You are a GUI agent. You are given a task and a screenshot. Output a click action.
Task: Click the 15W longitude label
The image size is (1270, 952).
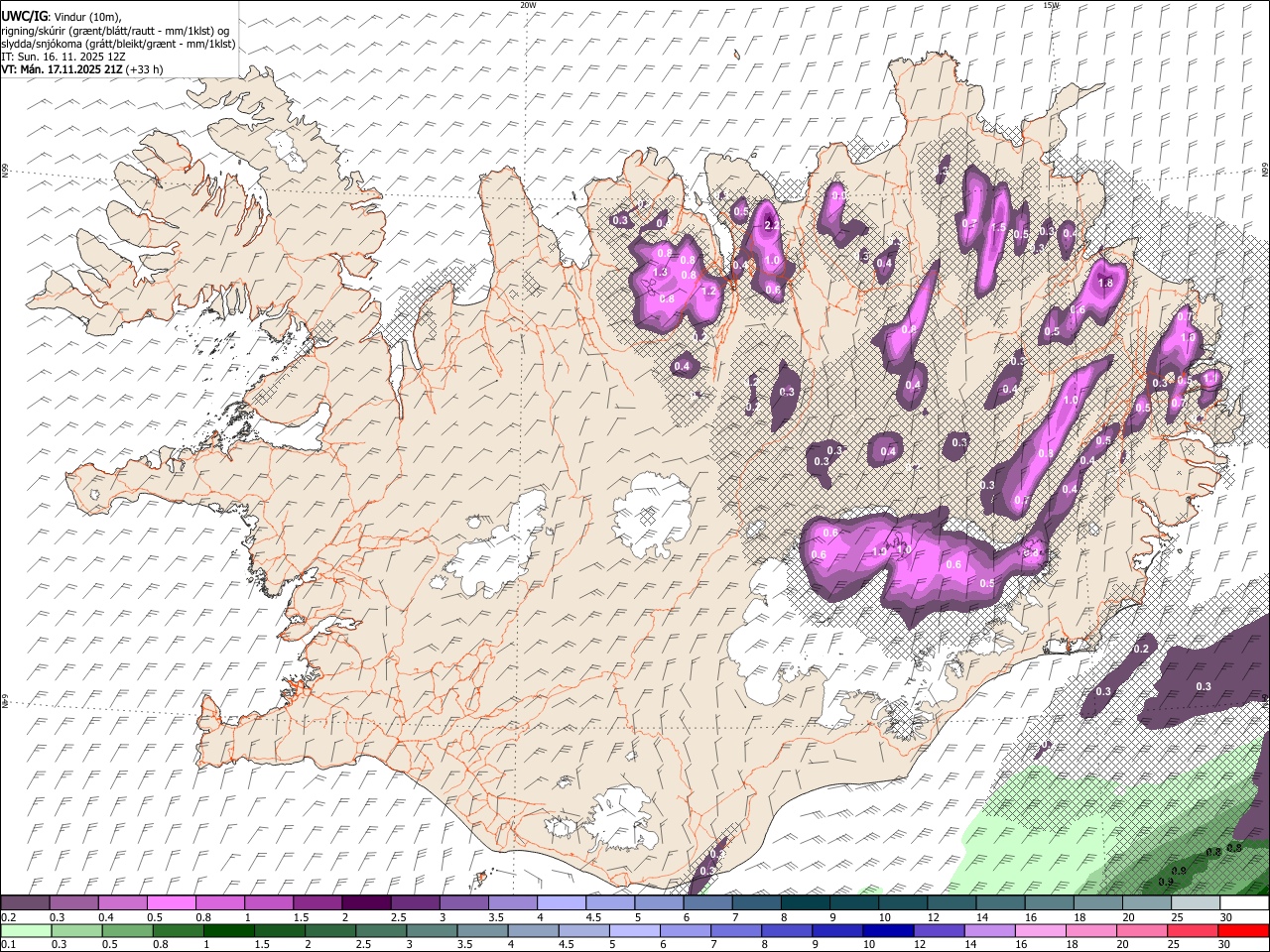click(x=1051, y=5)
